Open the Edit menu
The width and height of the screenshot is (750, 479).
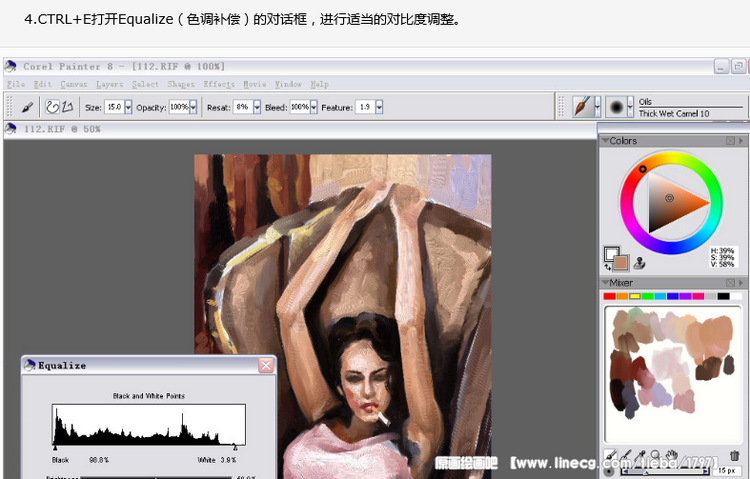pos(42,84)
